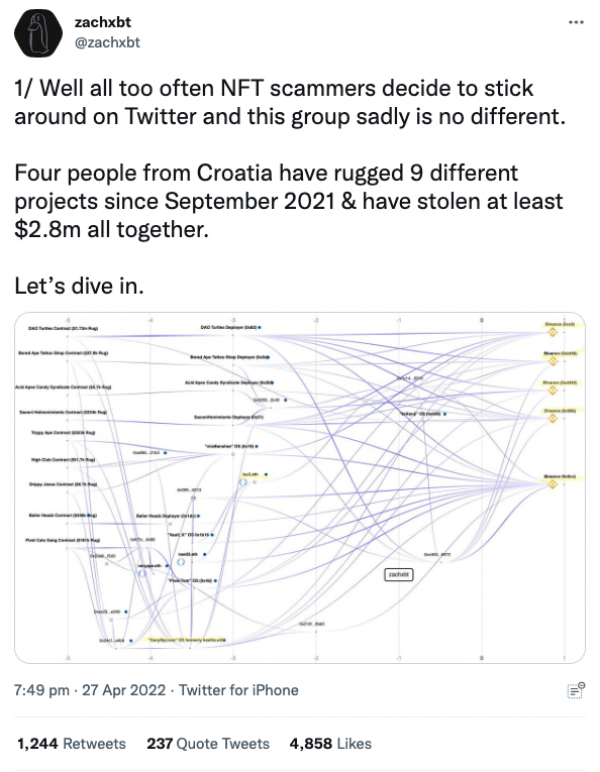Image resolution: width=600 pixels, height=772 pixels.
Task: View the 4,858 Likes list
Action: point(331,743)
